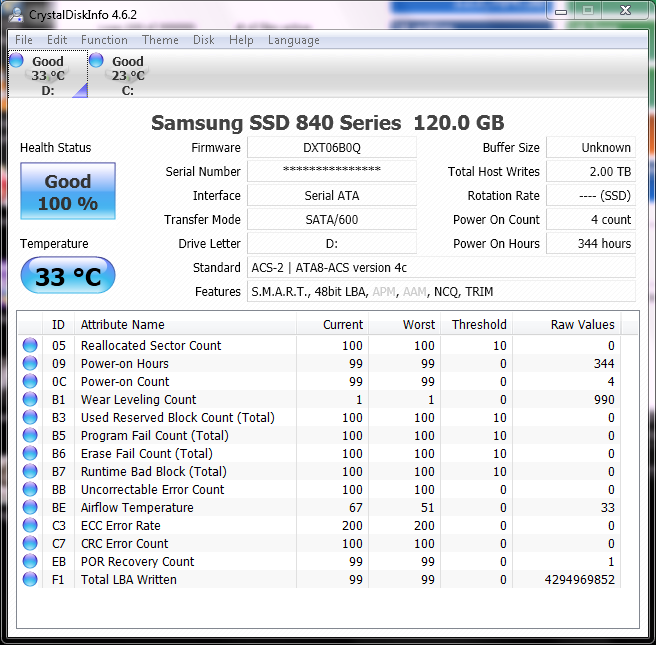Click the status orb for Runtime Bad Block
This screenshot has height=645, width=656.
point(30,471)
